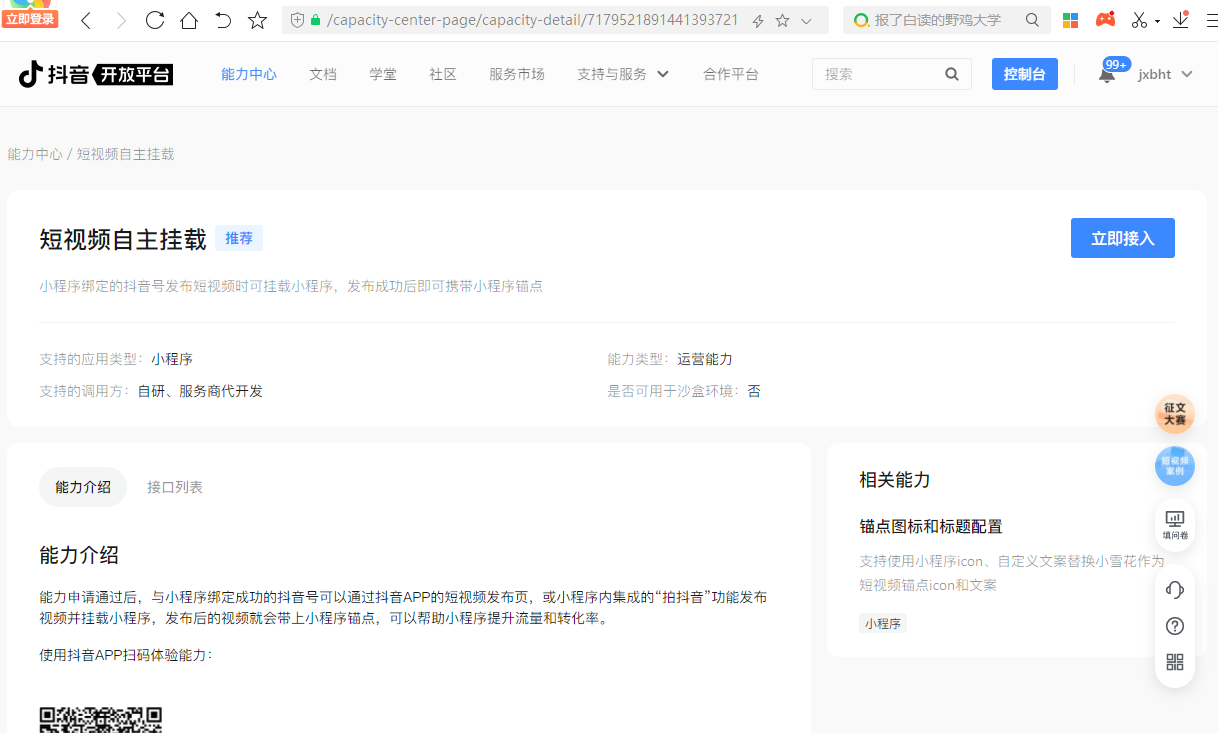
Task: Click the help question mark icon
Action: point(1175,626)
